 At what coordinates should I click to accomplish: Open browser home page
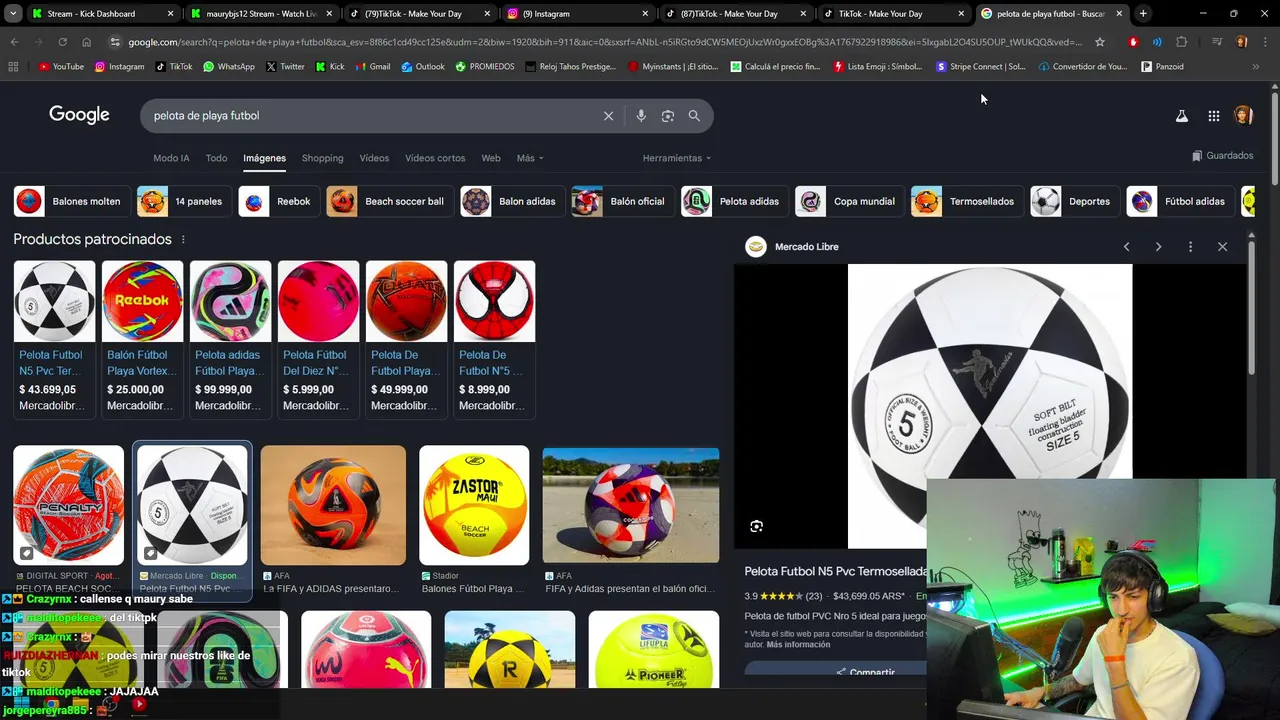(x=86, y=42)
